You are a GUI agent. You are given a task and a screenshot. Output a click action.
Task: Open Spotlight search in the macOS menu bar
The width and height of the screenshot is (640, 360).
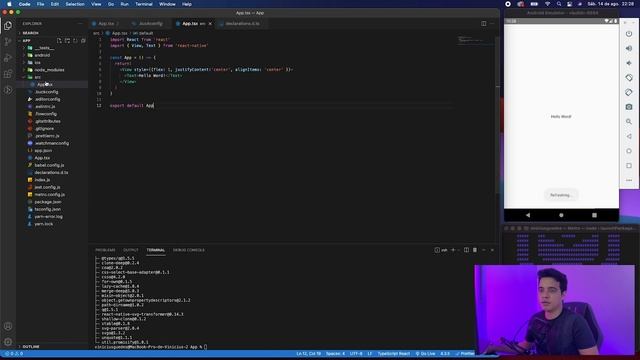pyautogui.click(x=559, y=4)
